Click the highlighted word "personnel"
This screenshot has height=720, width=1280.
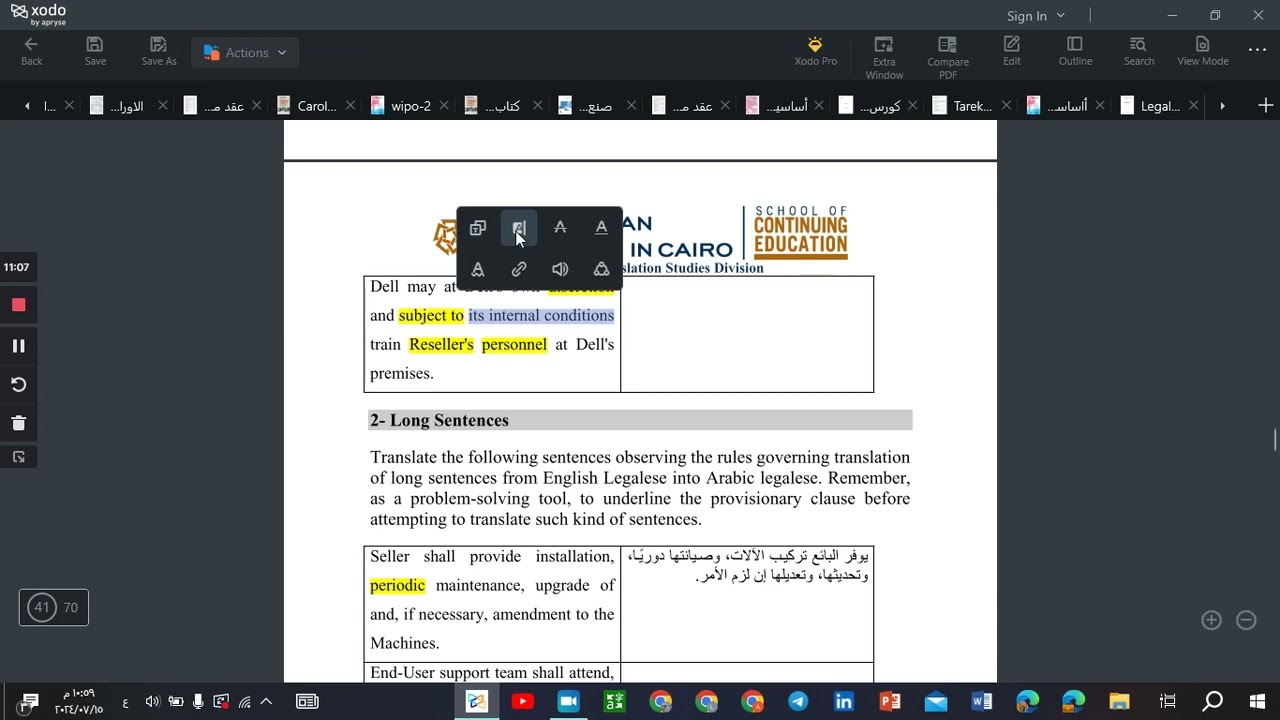514,345
